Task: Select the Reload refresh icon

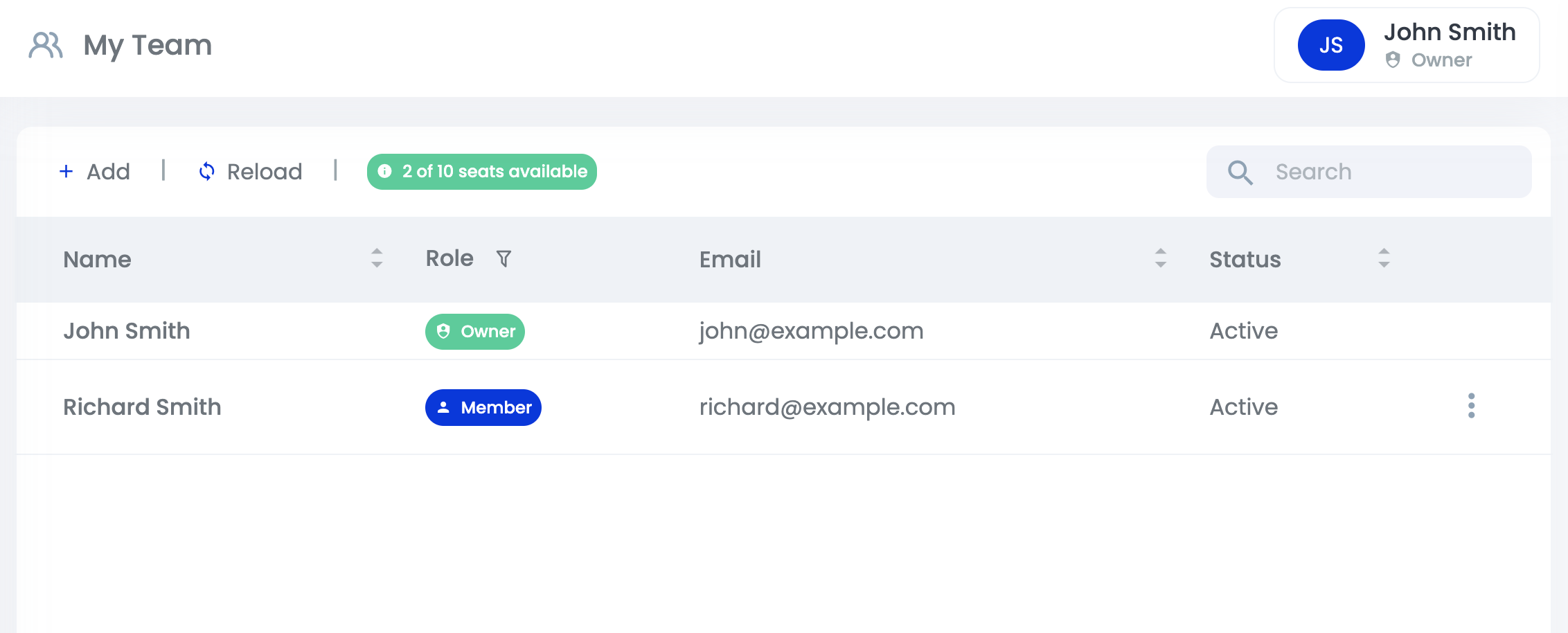Action: tap(206, 171)
